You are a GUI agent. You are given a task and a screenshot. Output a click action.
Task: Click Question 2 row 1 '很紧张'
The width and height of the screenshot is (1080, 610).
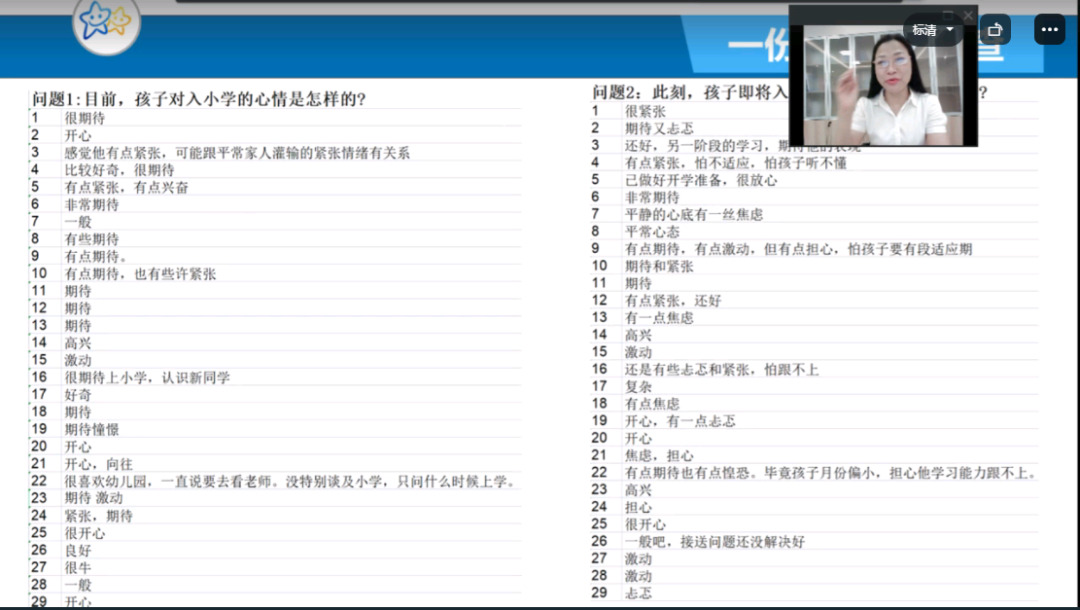click(x=645, y=112)
